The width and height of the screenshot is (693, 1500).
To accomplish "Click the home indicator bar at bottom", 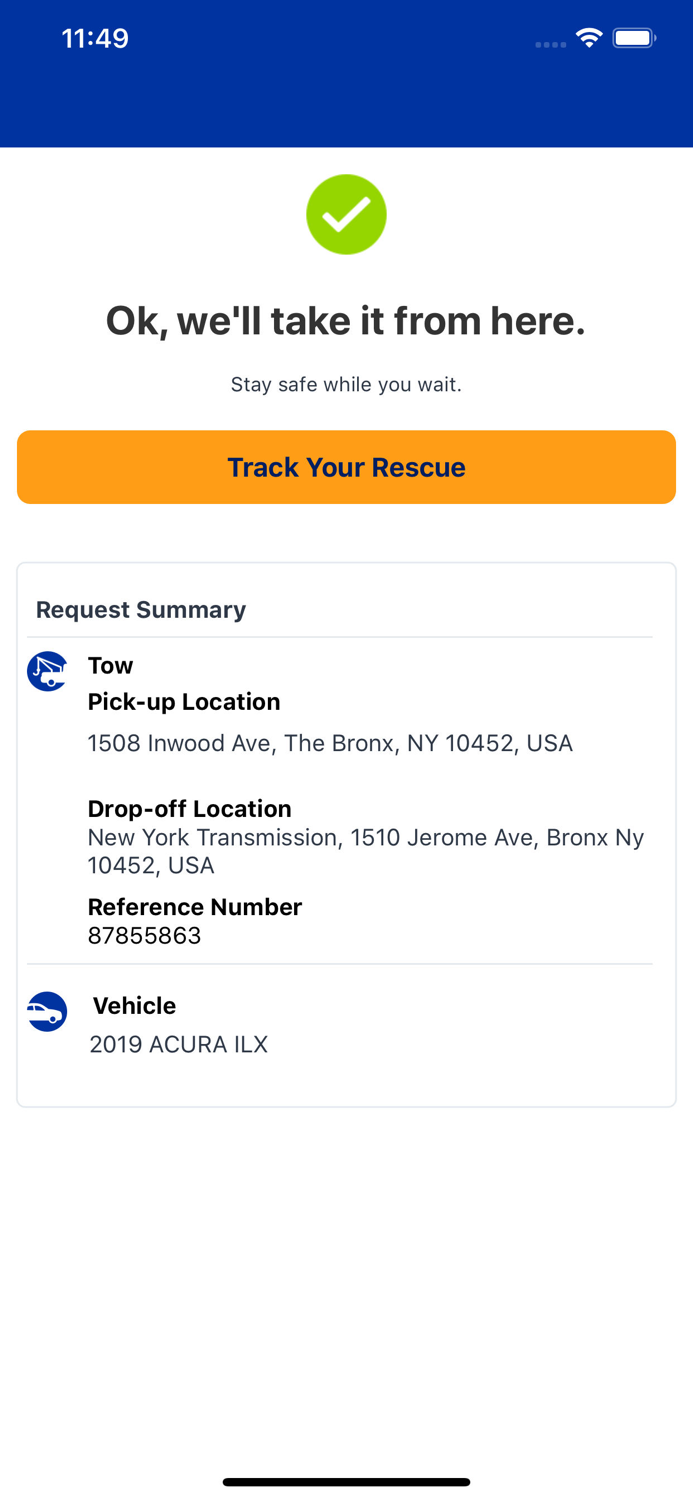I will [346, 1481].
